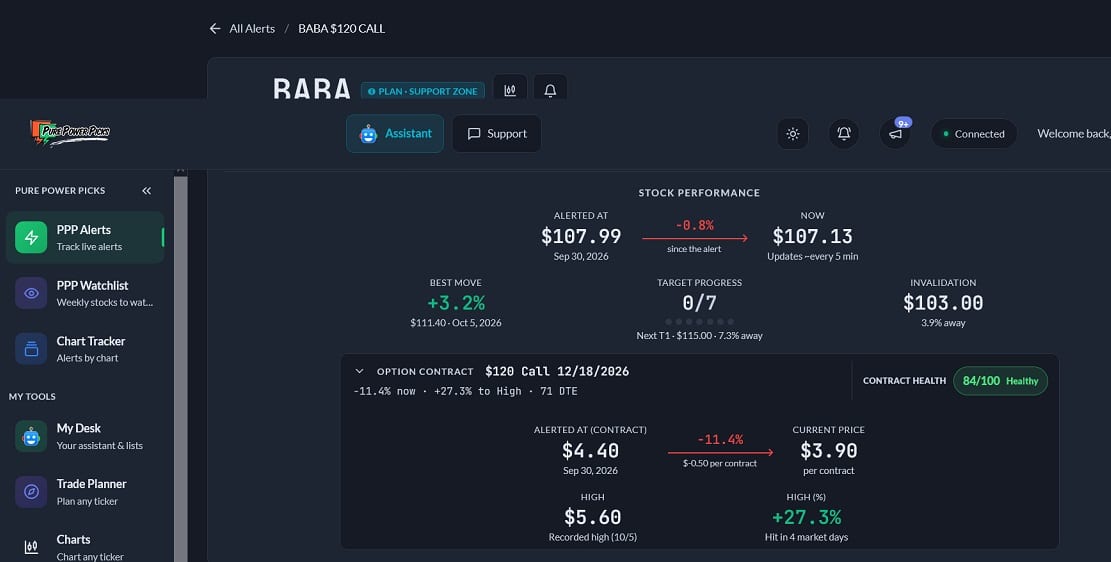
Task: Click the PPP Watchlist eye icon
Action: click(x=31, y=293)
